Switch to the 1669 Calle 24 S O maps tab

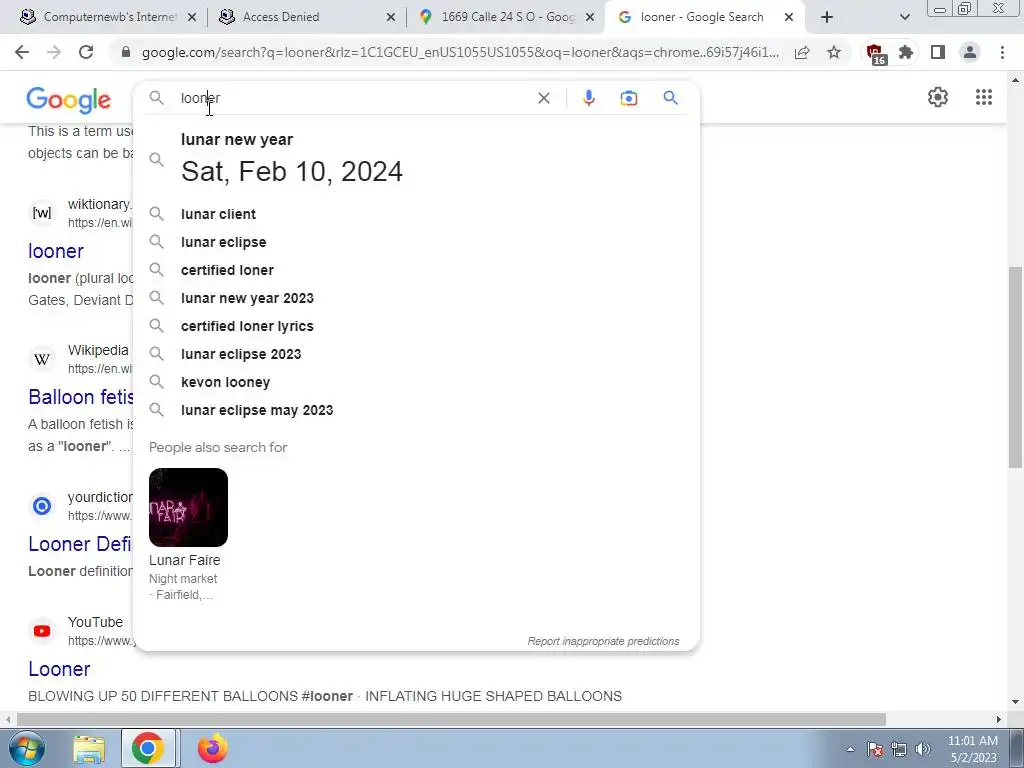coord(505,17)
